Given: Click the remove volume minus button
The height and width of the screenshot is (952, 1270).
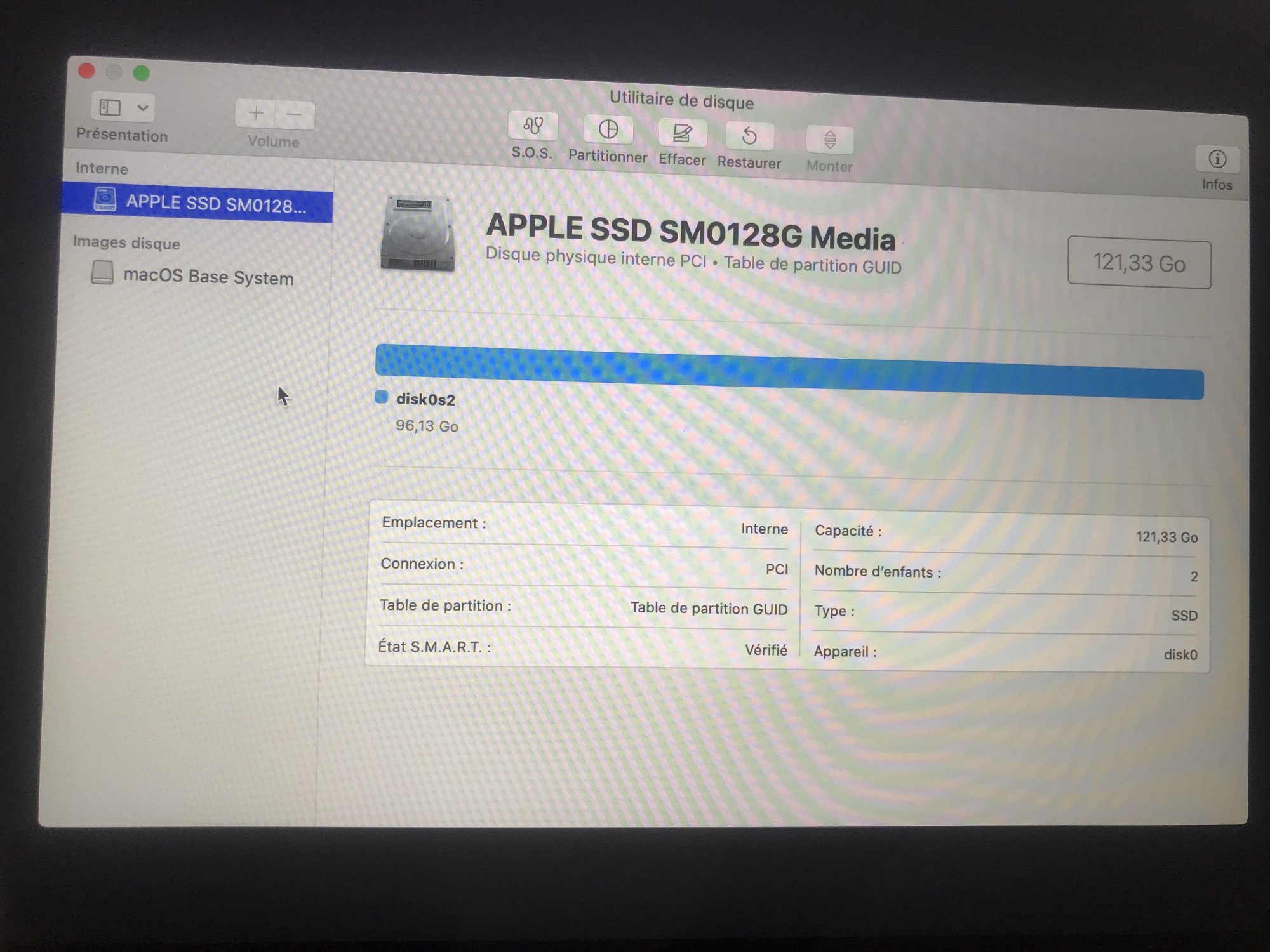Looking at the screenshot, I should pyautogui.click(x=294, y=114).
